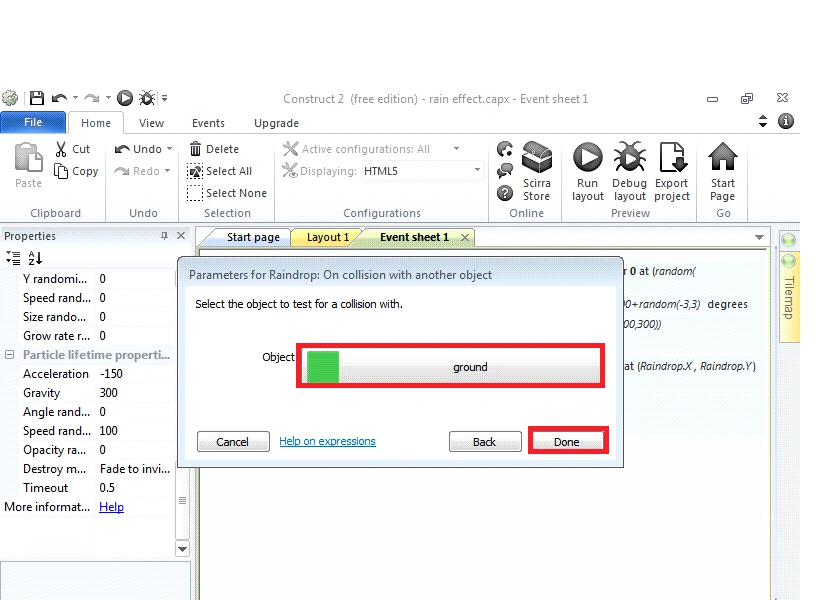
Task: Click the About info icon
Action: pos(786,121)
